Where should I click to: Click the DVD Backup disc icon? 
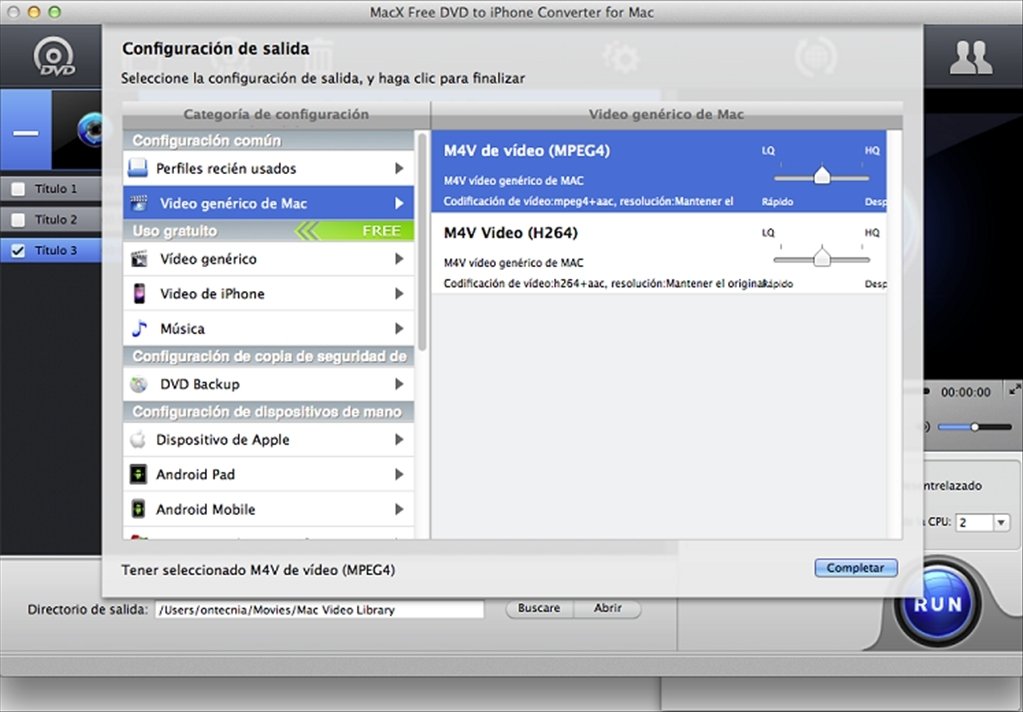[138, 384]
